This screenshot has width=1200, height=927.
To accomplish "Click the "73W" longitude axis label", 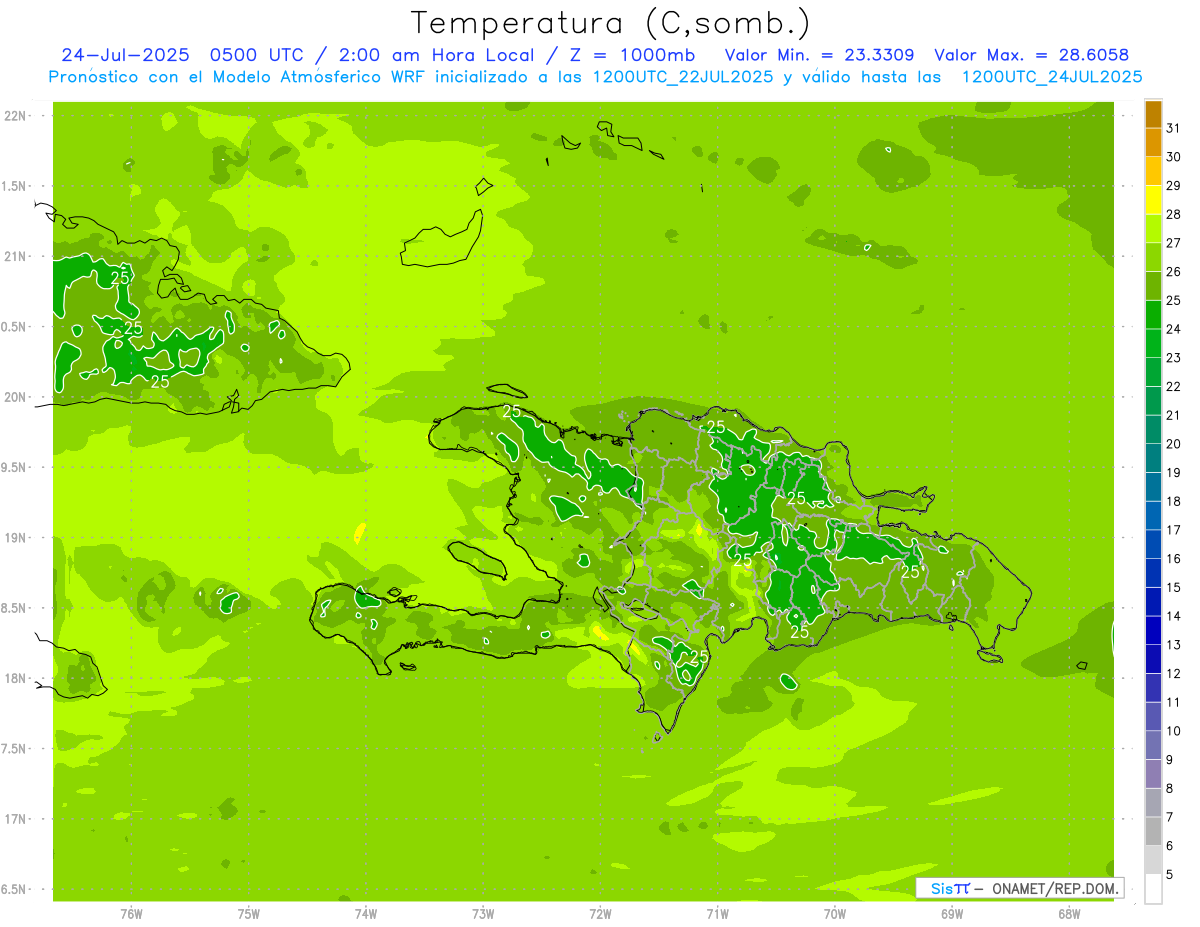I will click(x=483, y=914).
